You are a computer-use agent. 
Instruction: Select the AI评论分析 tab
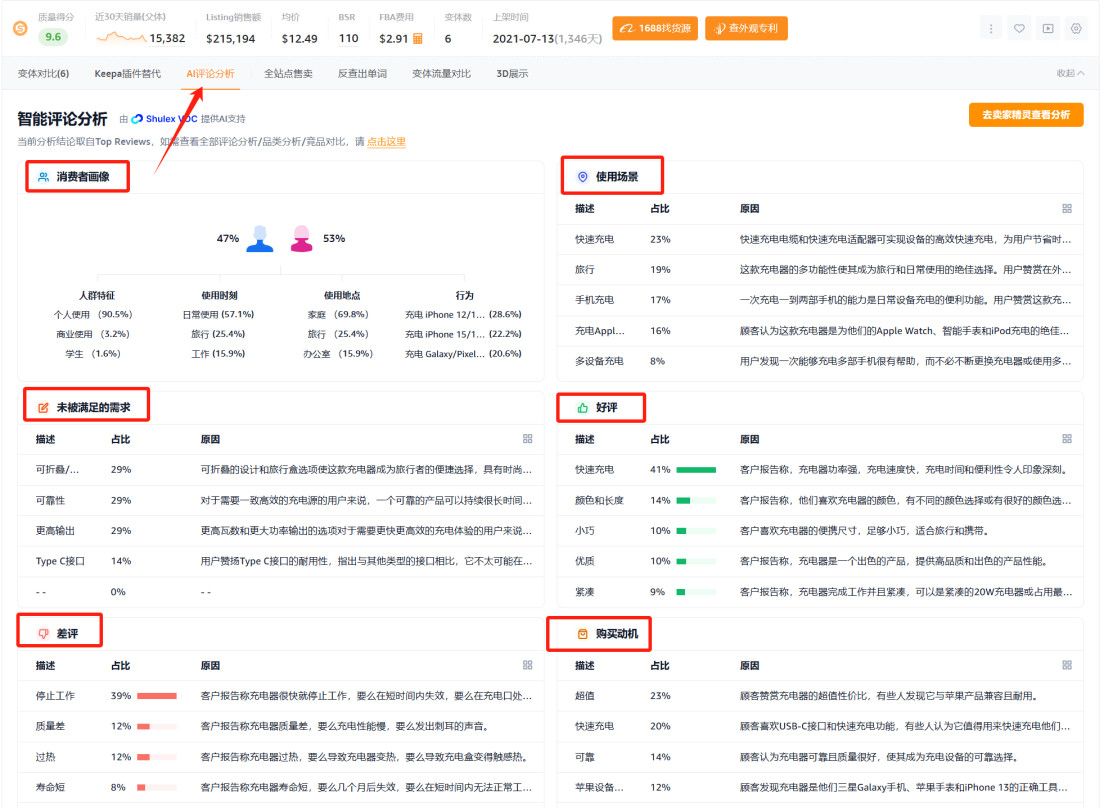210,73
